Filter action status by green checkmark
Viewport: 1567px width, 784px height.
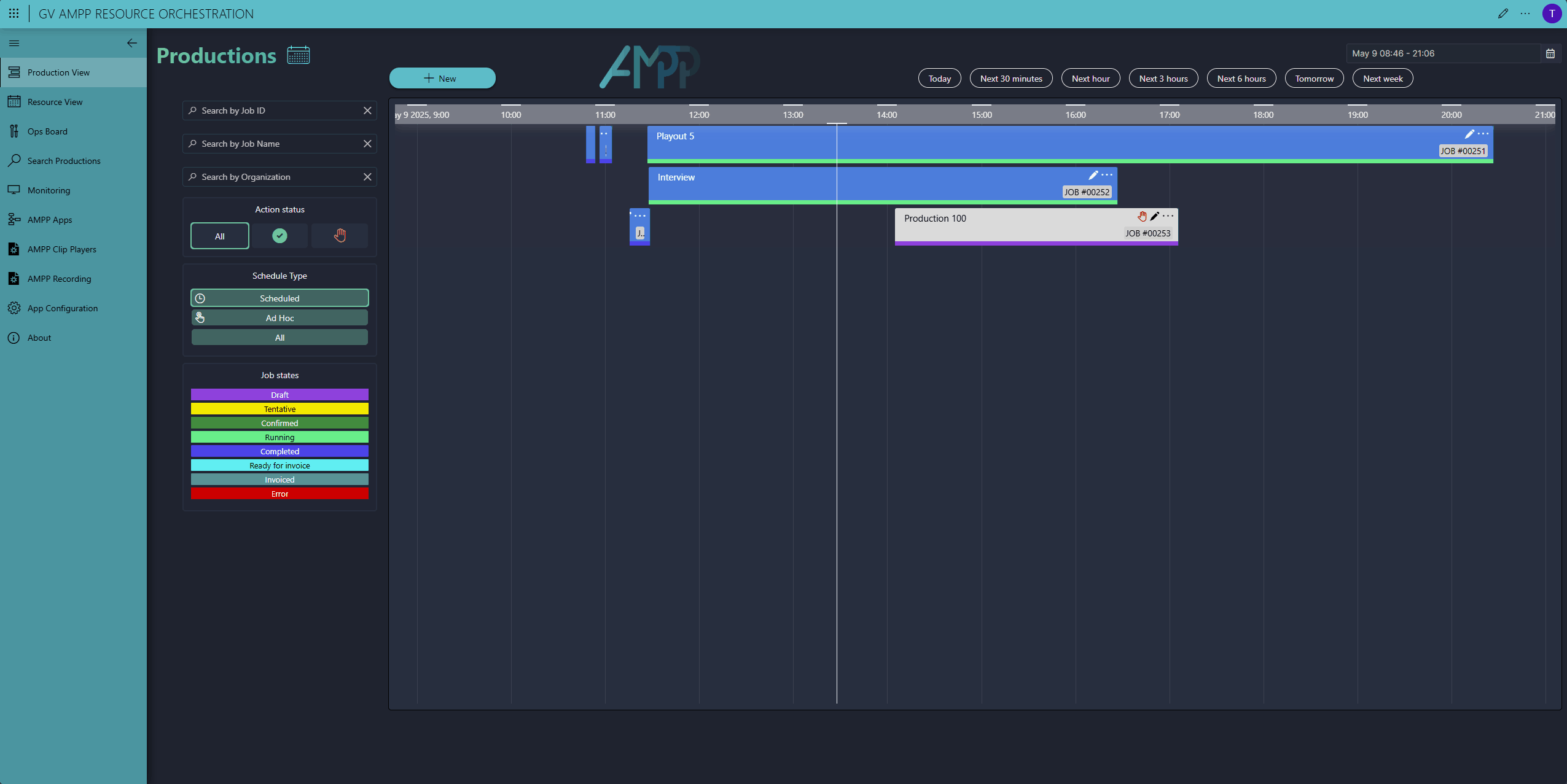point(279,236)
